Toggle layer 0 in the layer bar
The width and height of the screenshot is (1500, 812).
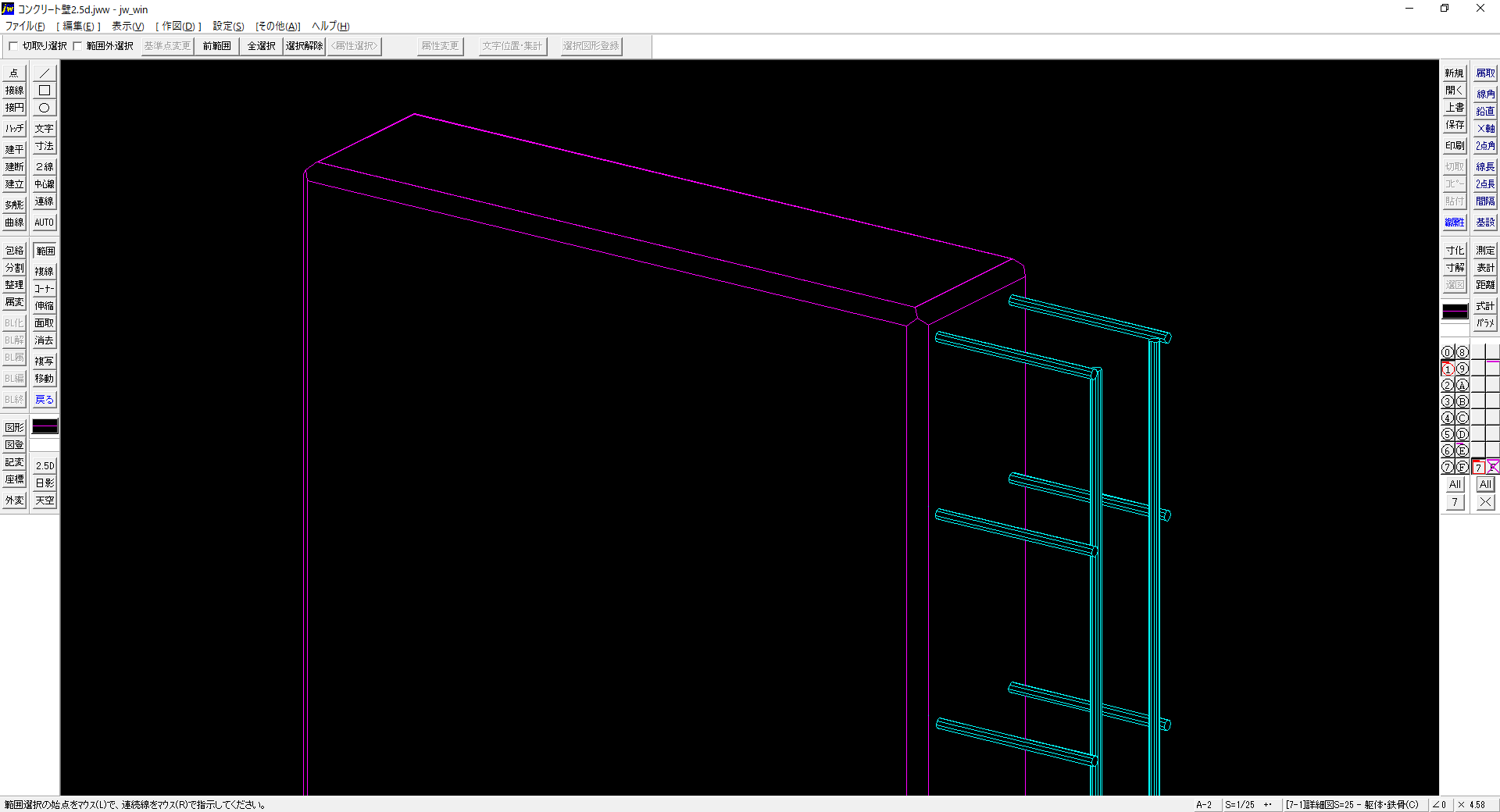(1447, 352)
